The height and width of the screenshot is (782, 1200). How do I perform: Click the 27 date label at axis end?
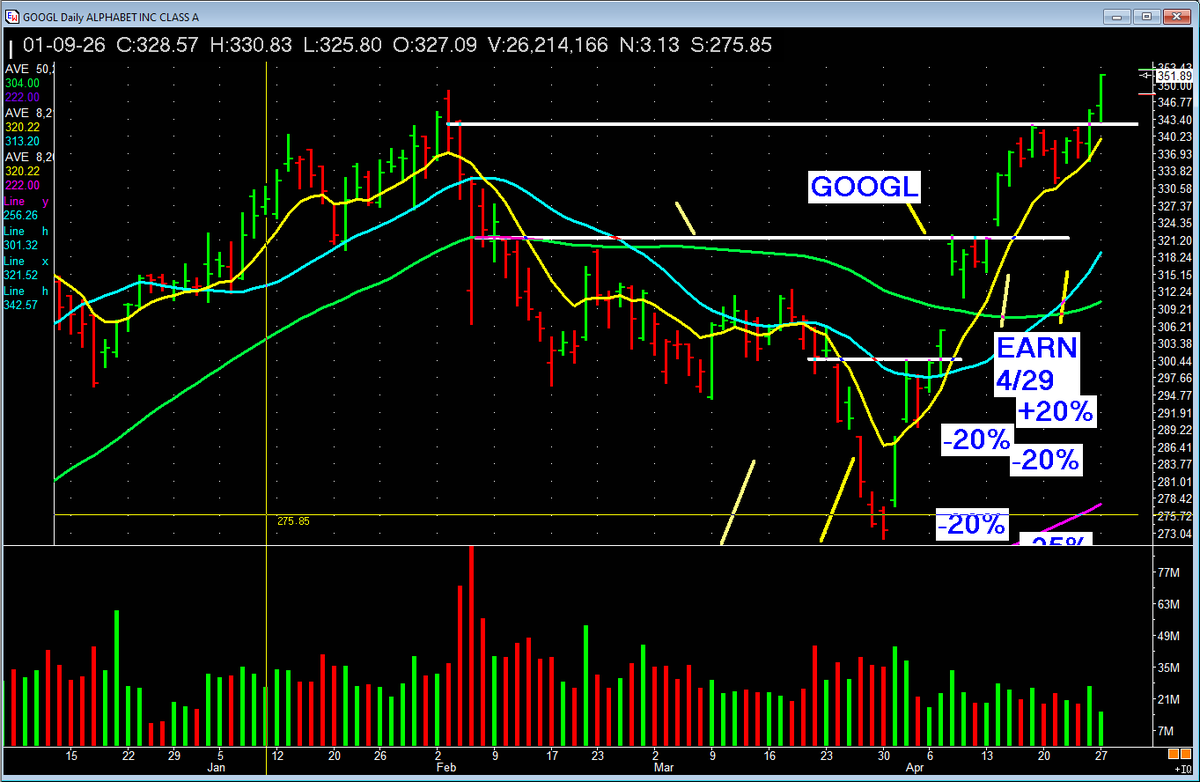(1101, 755)
